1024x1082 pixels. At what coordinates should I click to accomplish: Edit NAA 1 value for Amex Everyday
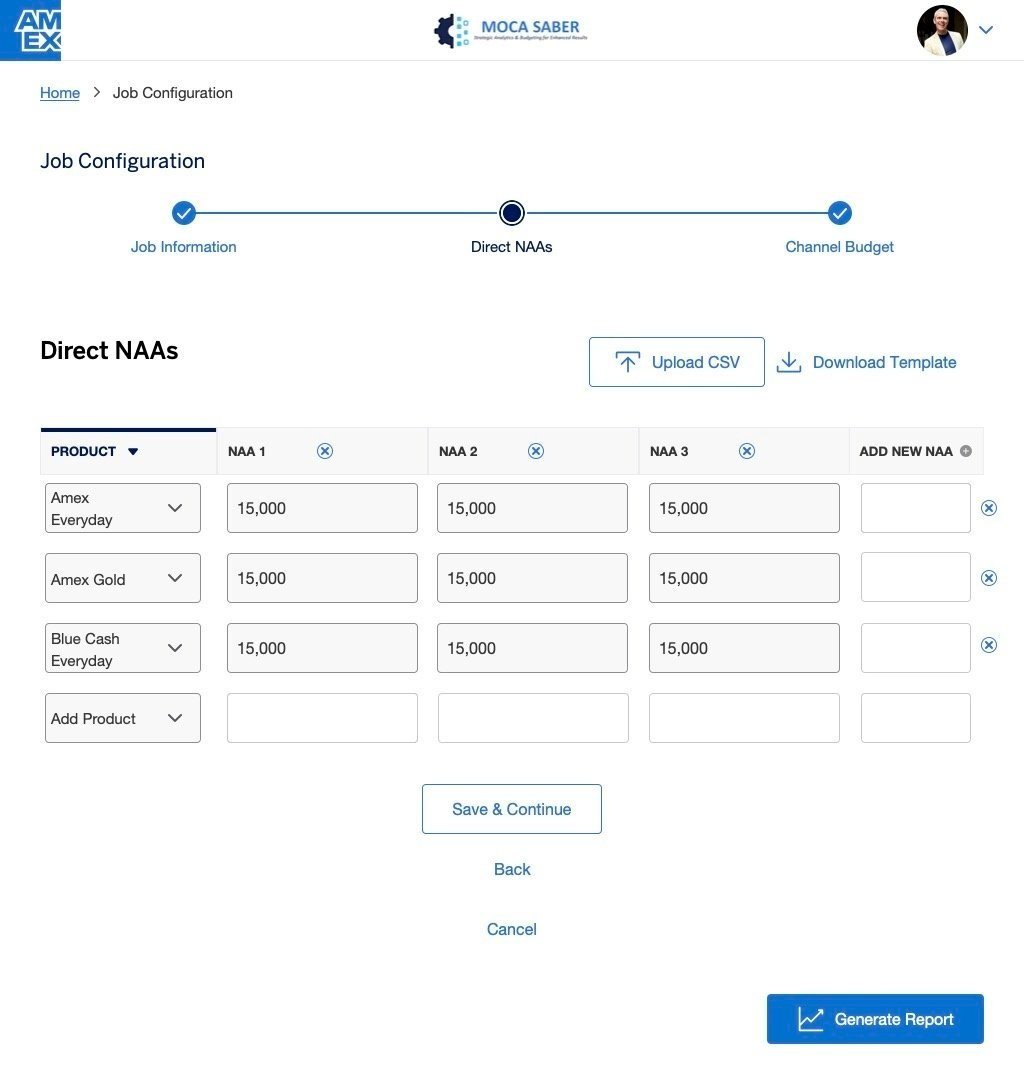(x=322, y=508)
